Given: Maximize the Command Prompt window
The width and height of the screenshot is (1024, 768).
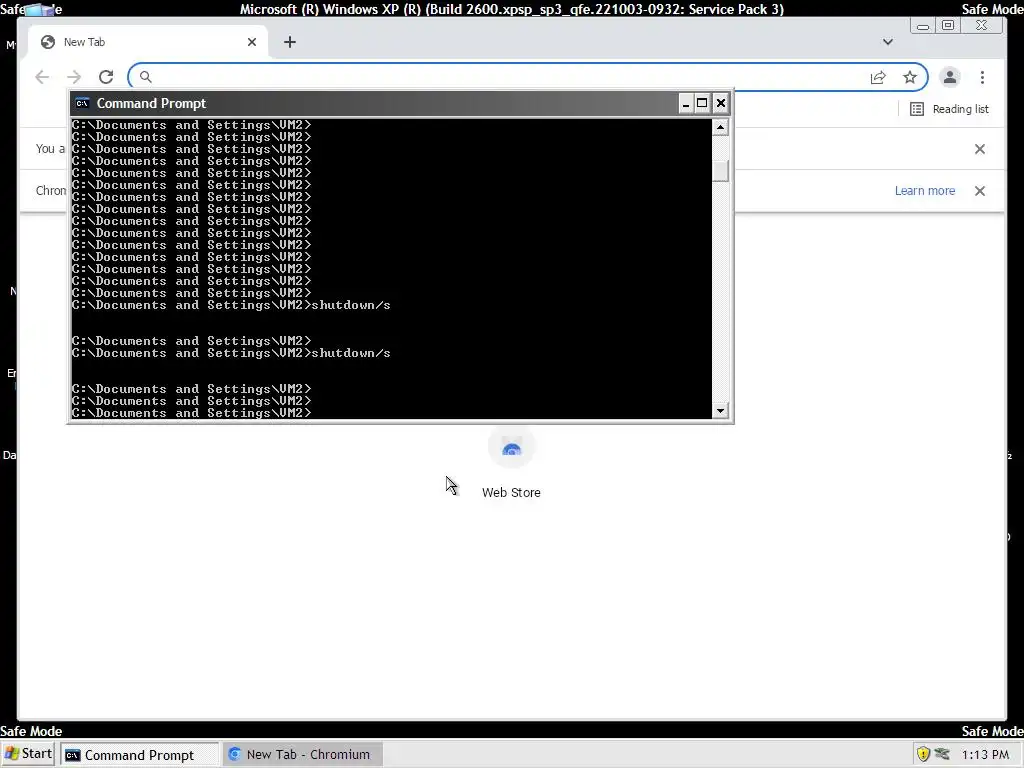Looking at the screenshot, I should (x=702, y=103).
